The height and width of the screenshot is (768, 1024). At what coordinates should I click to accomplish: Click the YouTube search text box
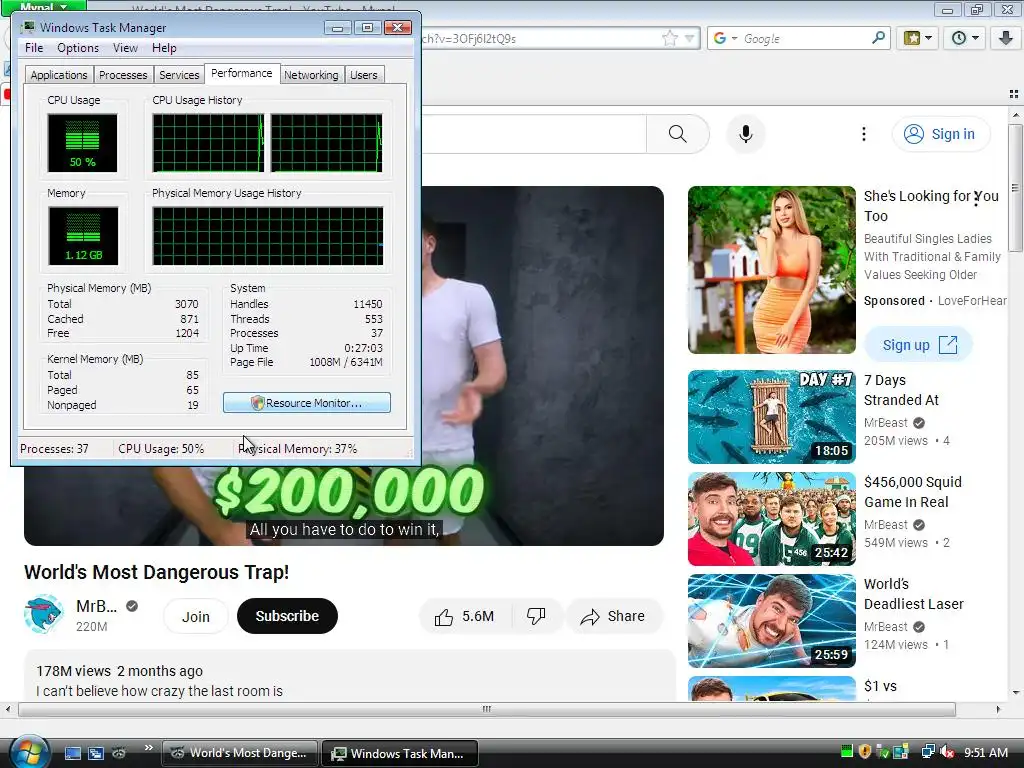(534, 134)
